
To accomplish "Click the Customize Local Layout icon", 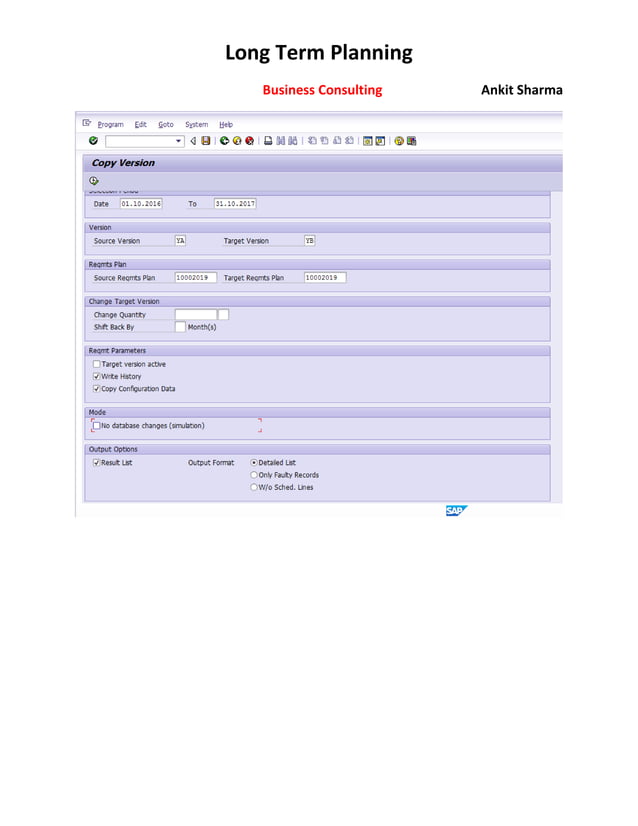I will pyautogui.click(x=411, y=141).
